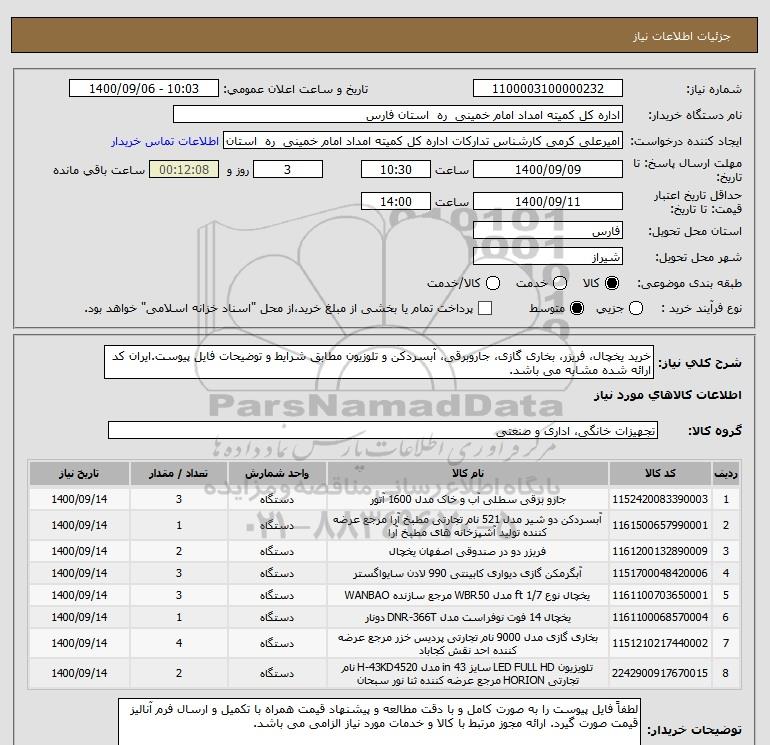The height and width of the screenshot is (745, 770).
Task: Click product code 1152420083390003
Action: pyautogui.click(x=660, y=499)
